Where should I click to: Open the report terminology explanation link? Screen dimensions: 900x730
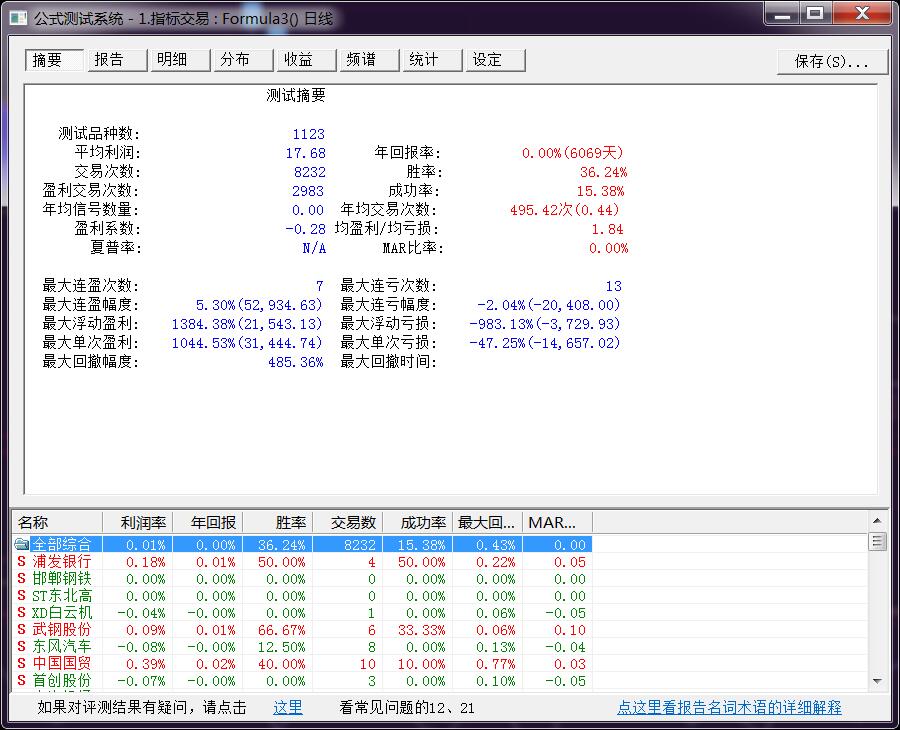(729, 708)
